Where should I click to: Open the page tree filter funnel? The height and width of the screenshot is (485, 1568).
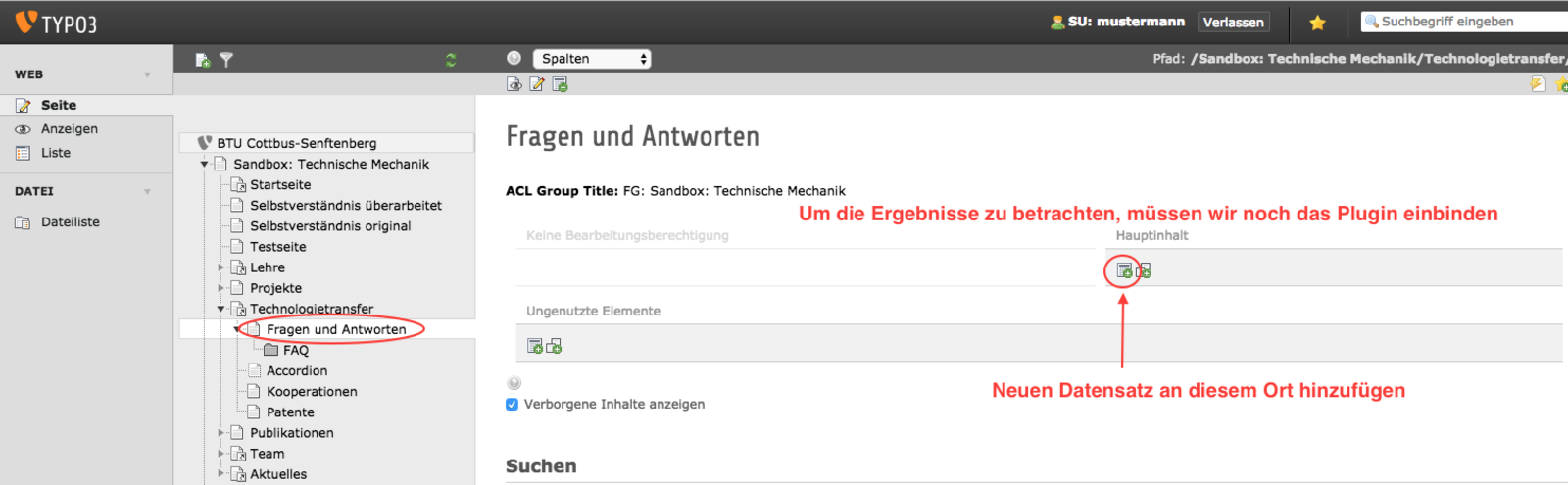pos(226,60)
